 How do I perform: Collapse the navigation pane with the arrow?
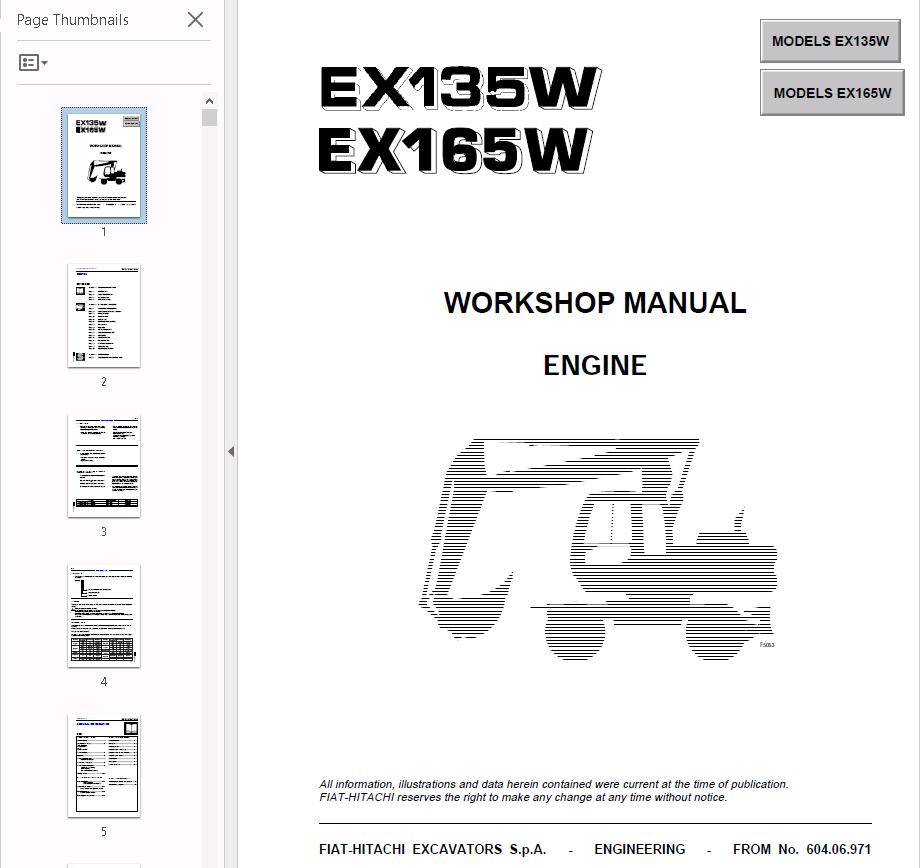click(231, 451)
